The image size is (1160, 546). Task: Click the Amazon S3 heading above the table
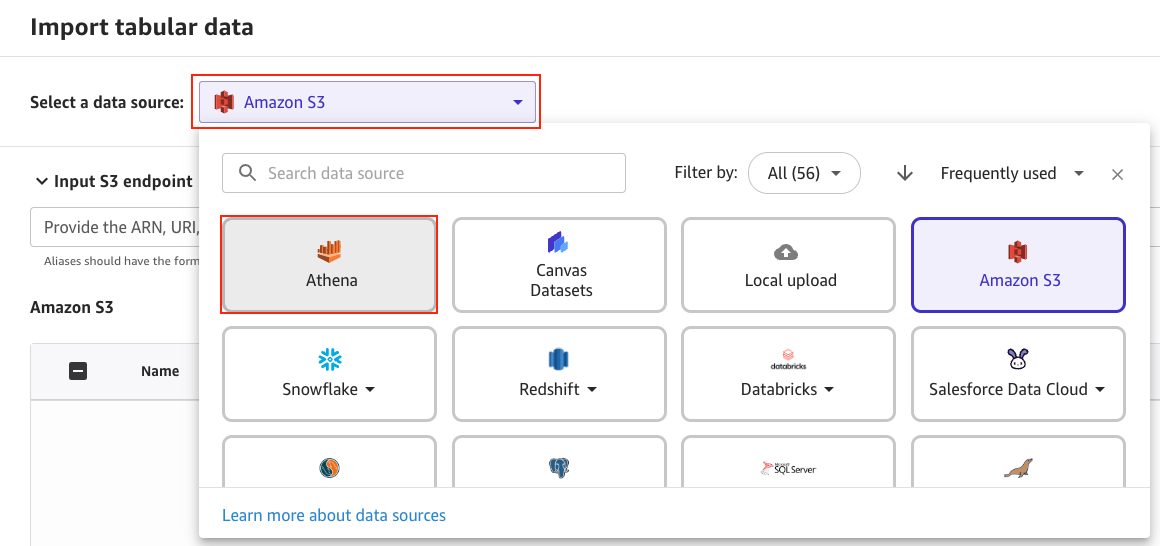[x=72, y=307]
